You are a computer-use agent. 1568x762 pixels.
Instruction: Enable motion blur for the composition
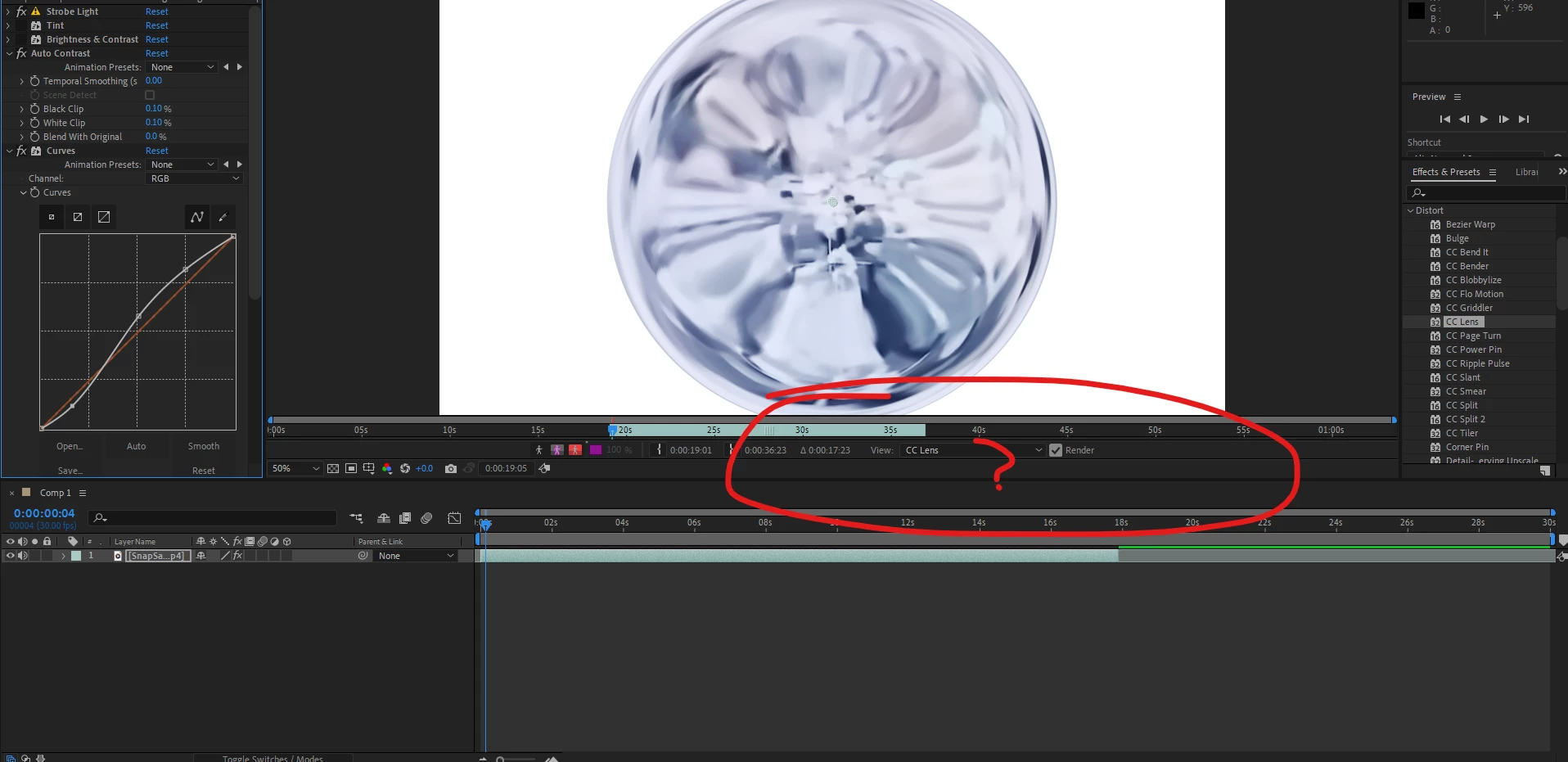[x=426, y=518]
